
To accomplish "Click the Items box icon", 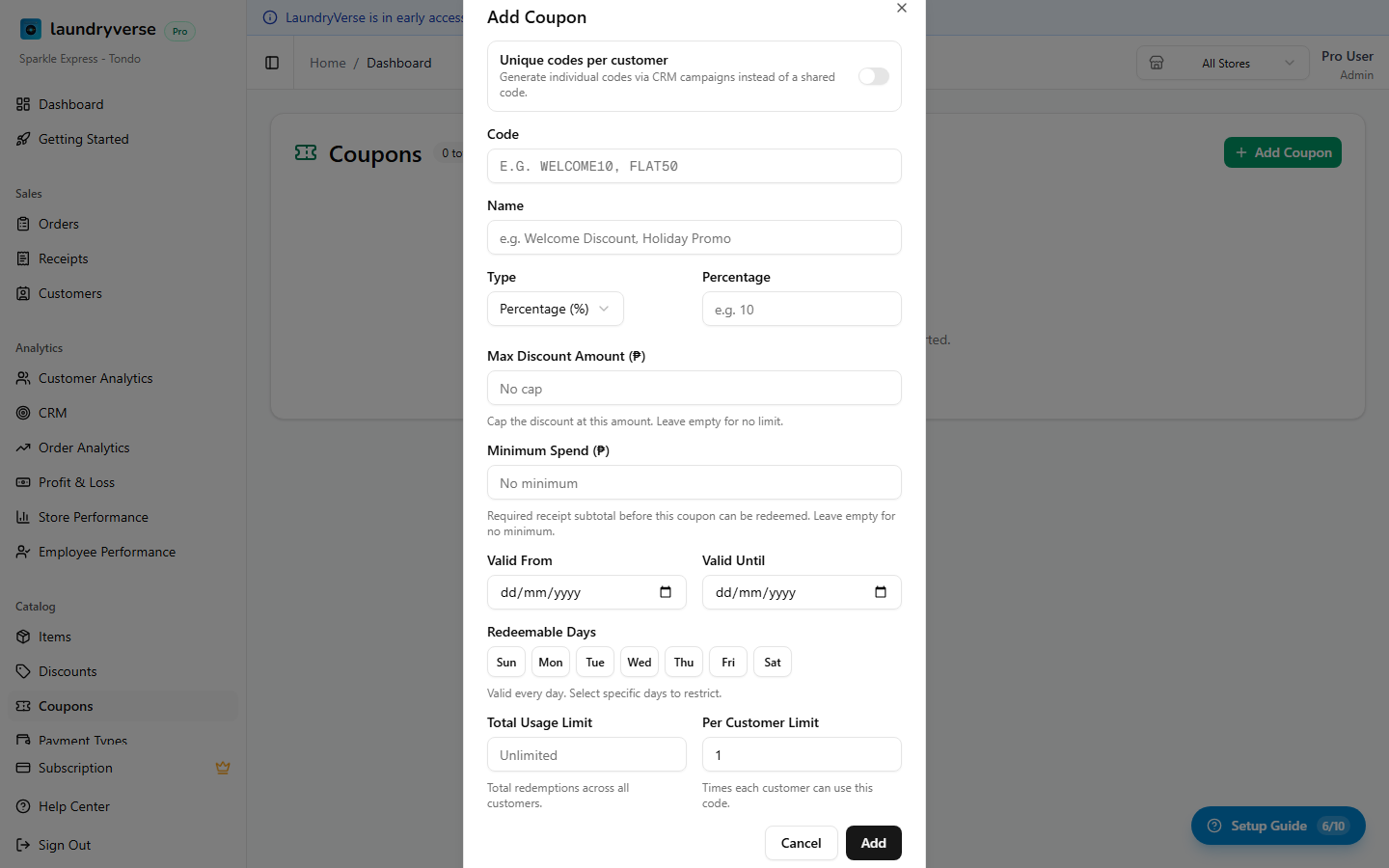I will pos(23,637).
